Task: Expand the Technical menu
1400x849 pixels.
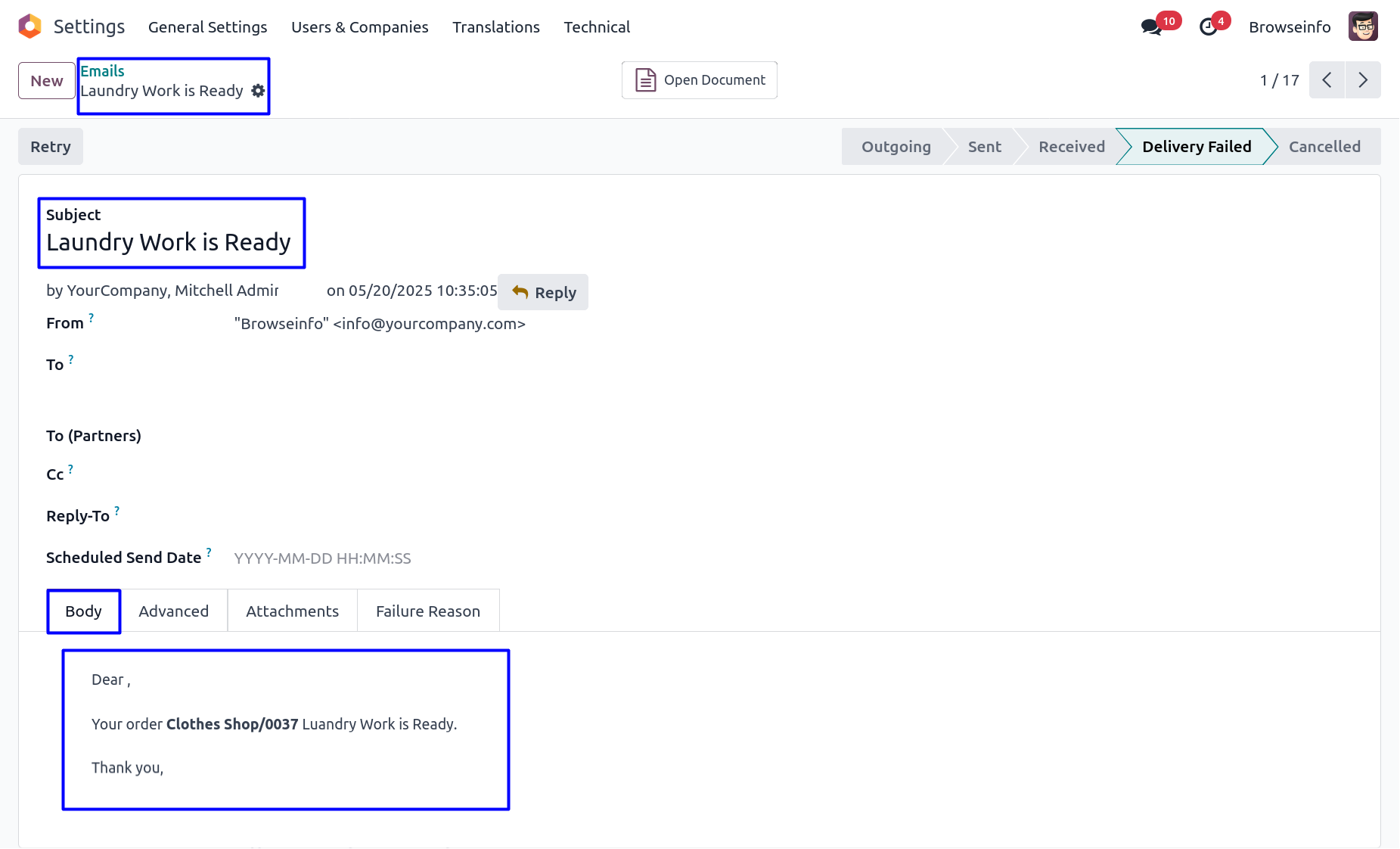Action: coord(596,27)
